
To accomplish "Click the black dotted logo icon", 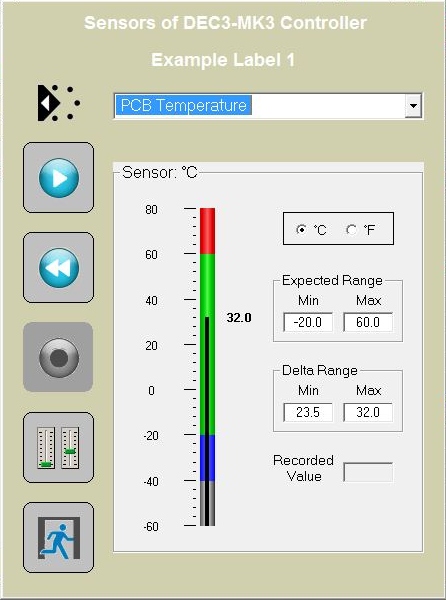I will click(59, 103).
